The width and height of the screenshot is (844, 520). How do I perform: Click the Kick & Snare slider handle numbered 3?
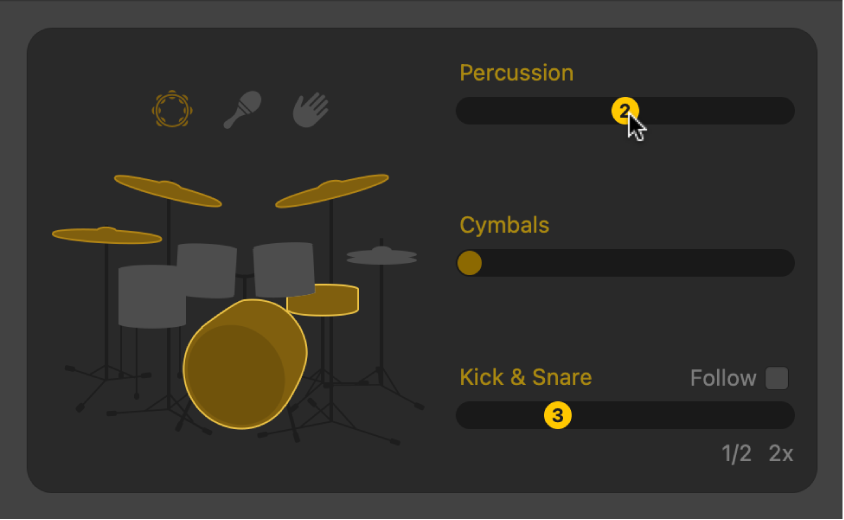coord(558,415)
